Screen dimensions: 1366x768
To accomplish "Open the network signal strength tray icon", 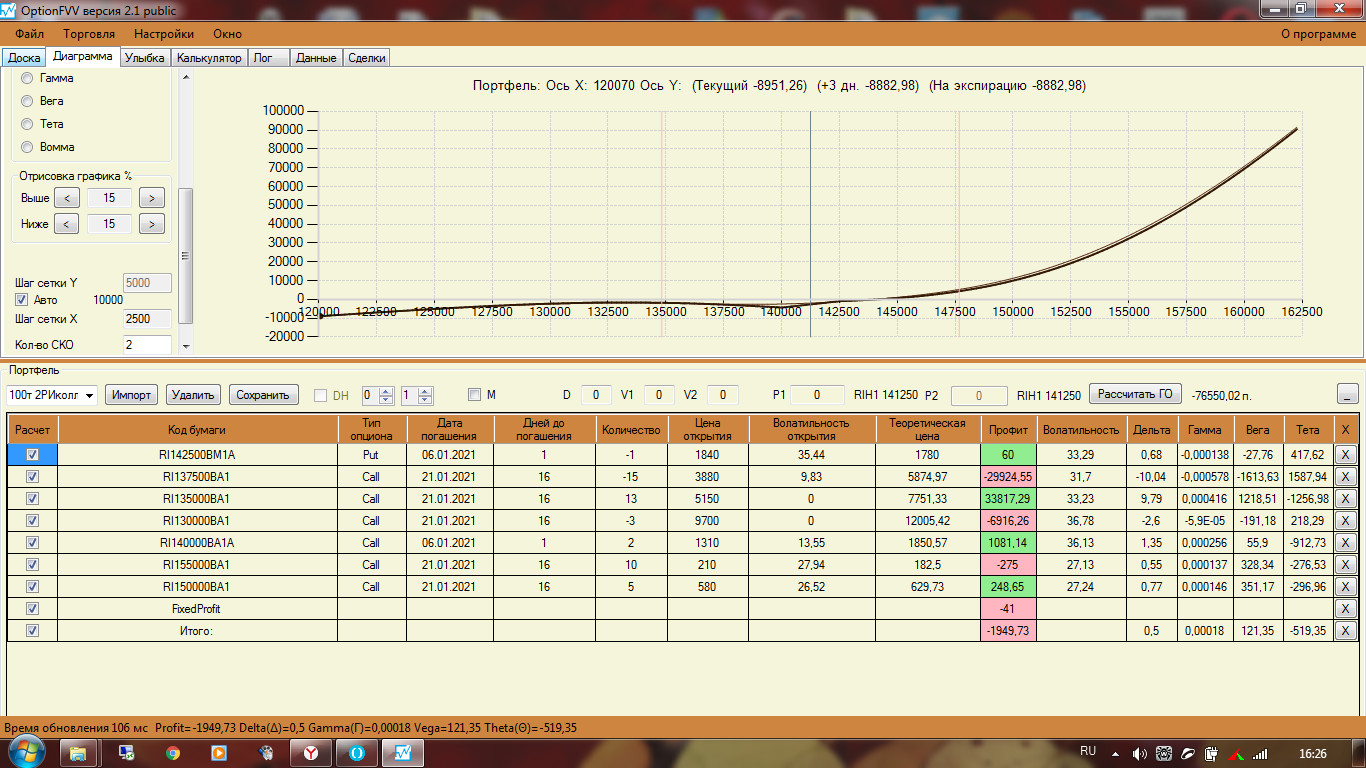I will [x=1260, y=753].
